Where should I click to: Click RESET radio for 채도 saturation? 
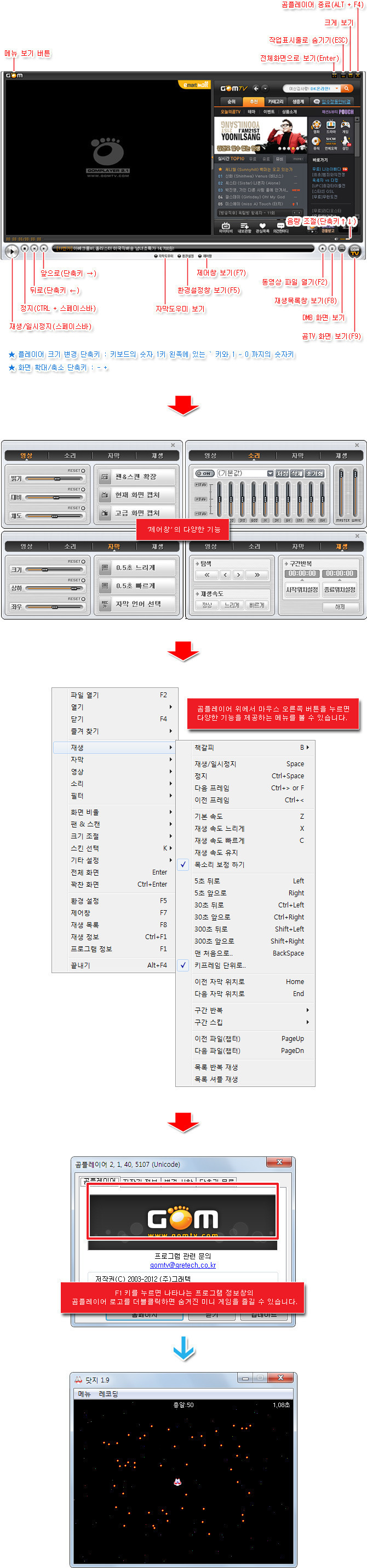click(83, 508)
